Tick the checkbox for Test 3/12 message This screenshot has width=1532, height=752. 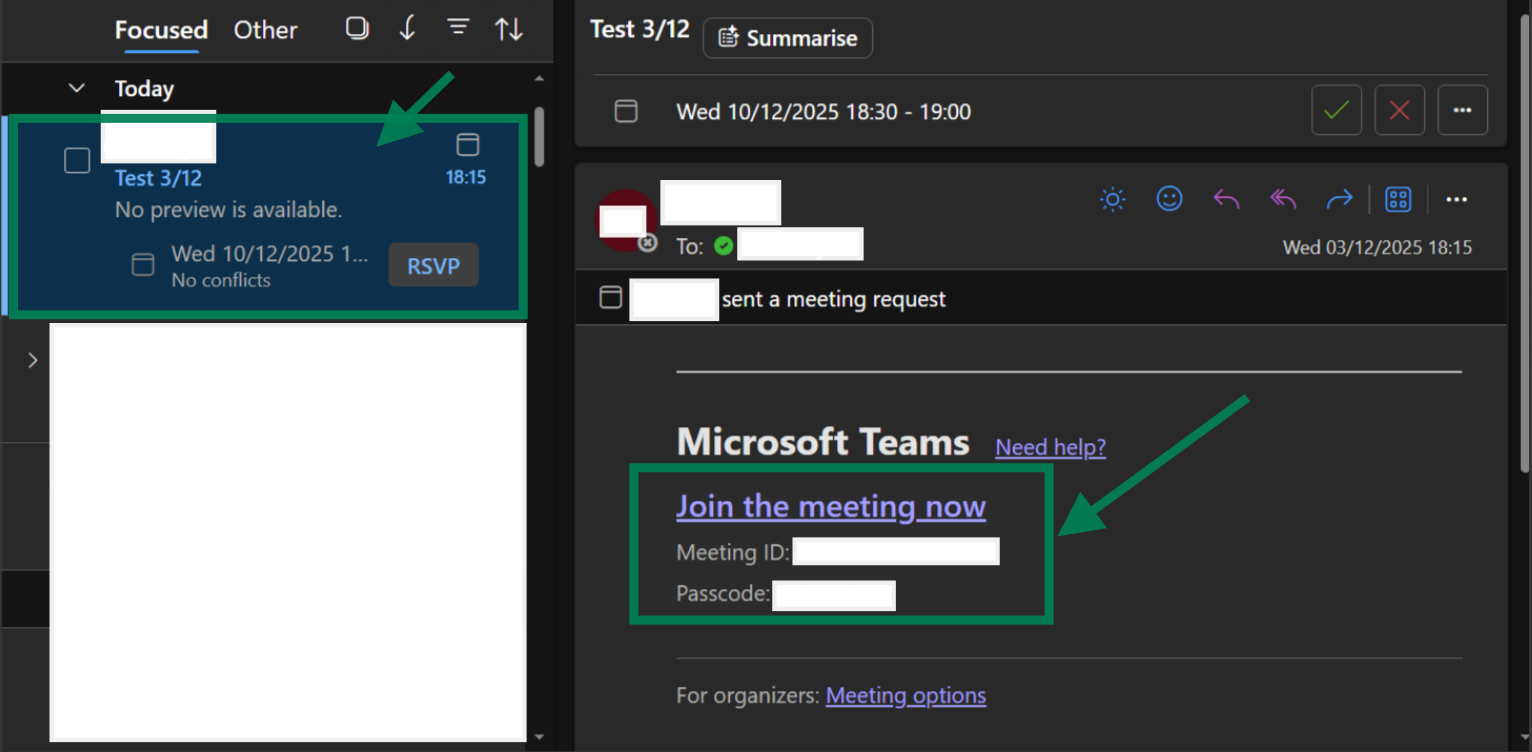[x=77, y=160]
